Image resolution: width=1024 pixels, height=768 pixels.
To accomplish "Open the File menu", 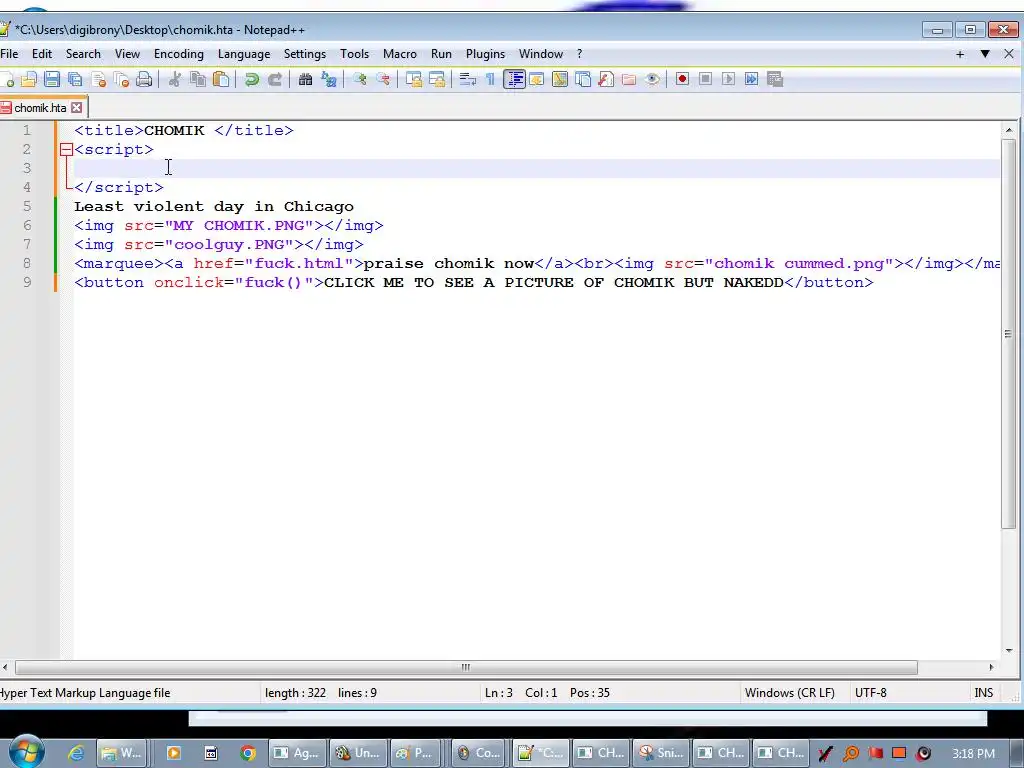I will click(9, 54).
